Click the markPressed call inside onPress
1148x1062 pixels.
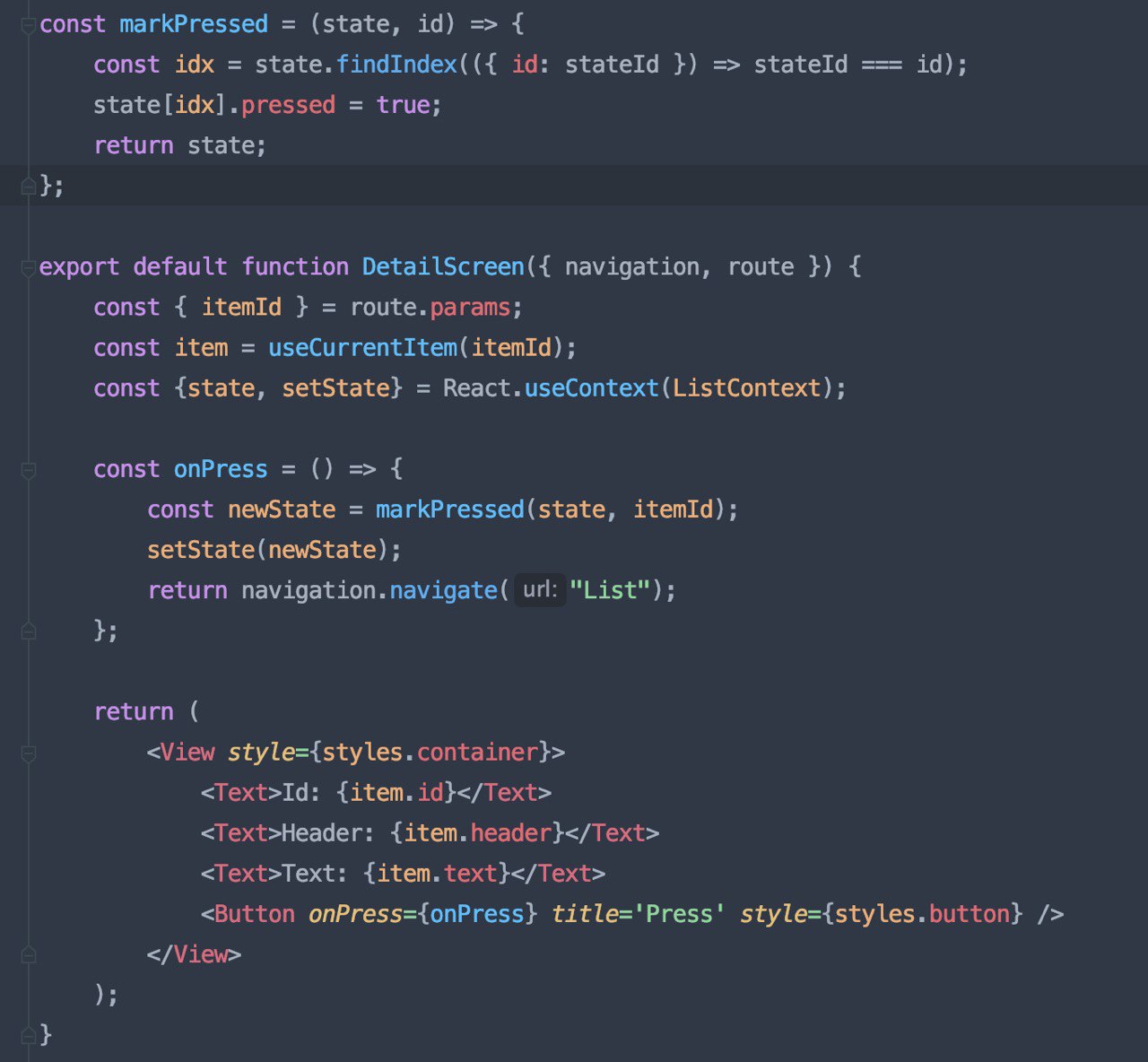point(450,509)
